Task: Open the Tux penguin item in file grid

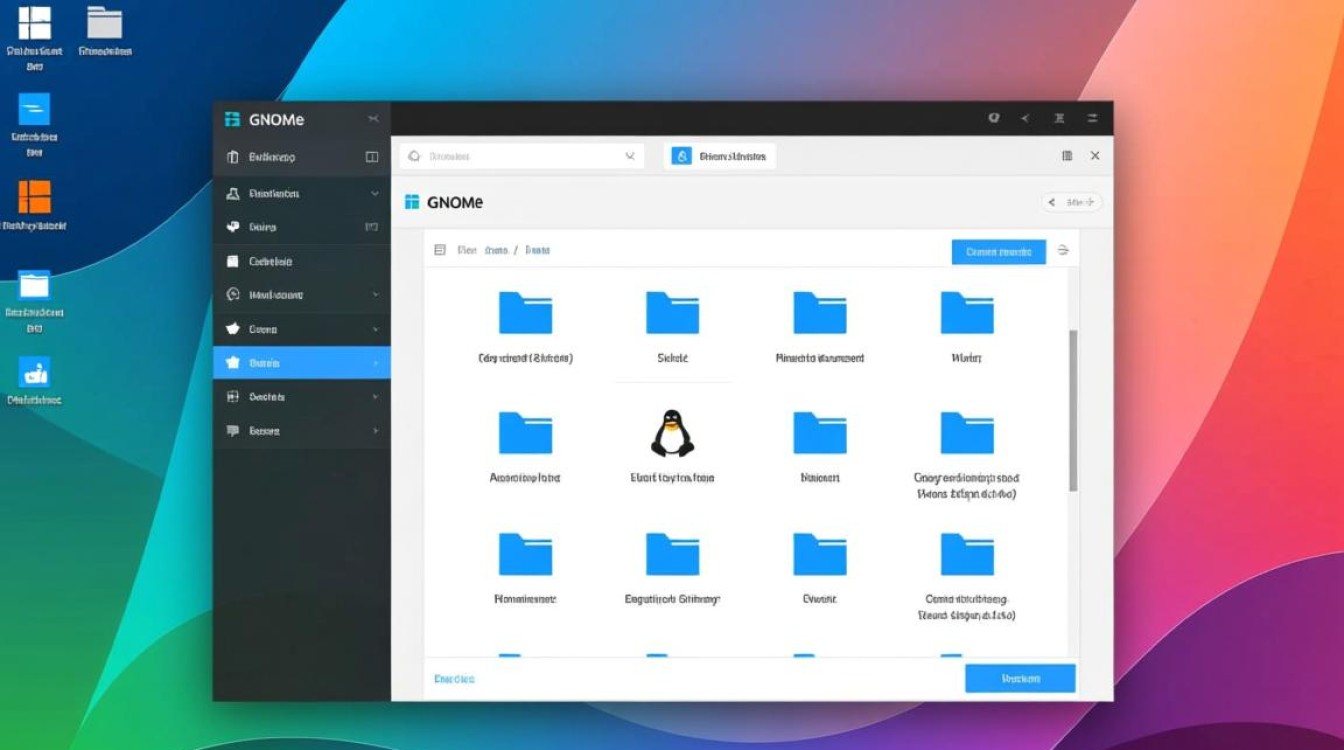Action: pos(673,434)
